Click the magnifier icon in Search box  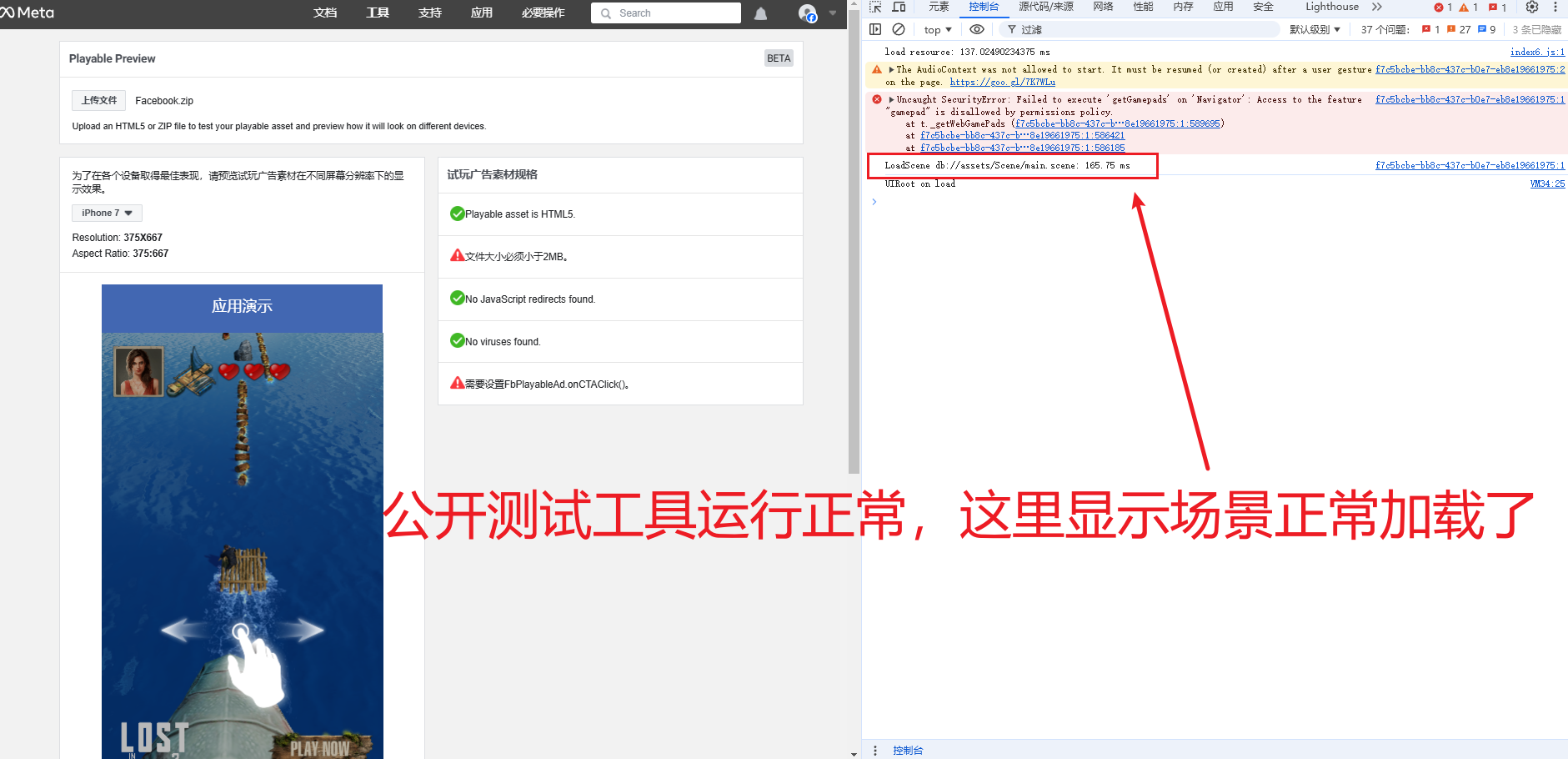606,13
